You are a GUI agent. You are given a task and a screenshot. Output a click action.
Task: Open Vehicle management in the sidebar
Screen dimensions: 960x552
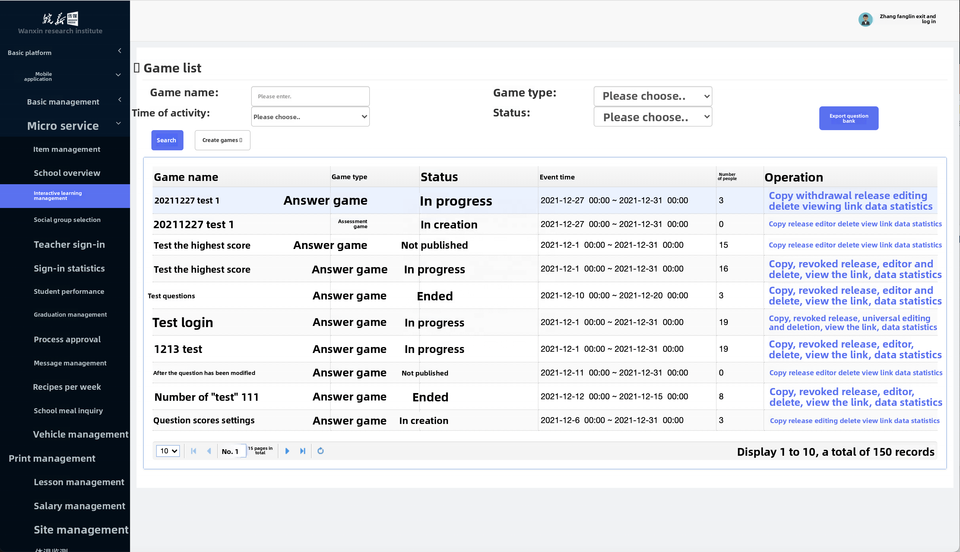[x=80, y=434]
